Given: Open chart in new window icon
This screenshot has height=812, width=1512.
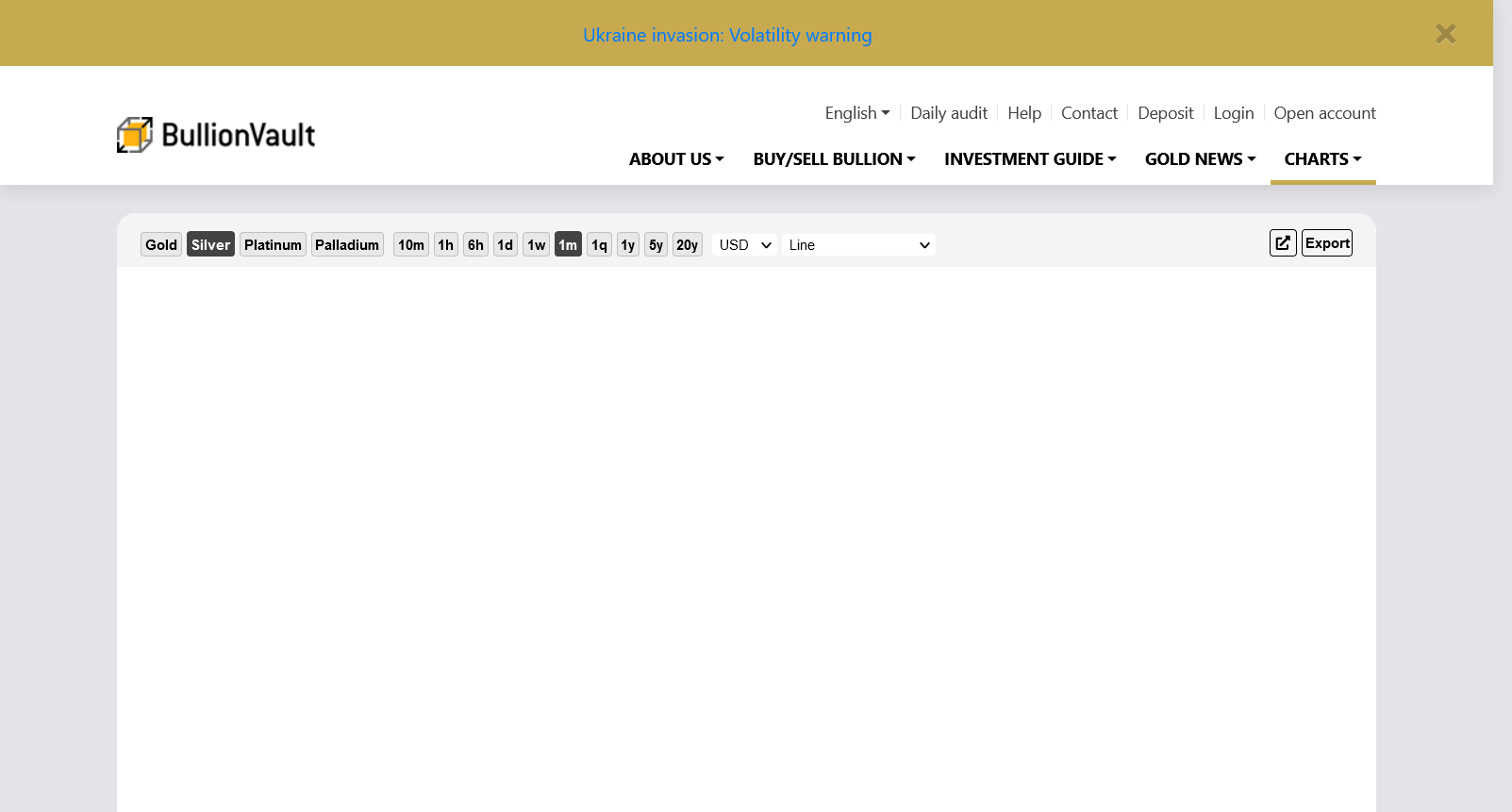Looking at the screenshot, I should pyautogui.click(x=1283, y=243).
